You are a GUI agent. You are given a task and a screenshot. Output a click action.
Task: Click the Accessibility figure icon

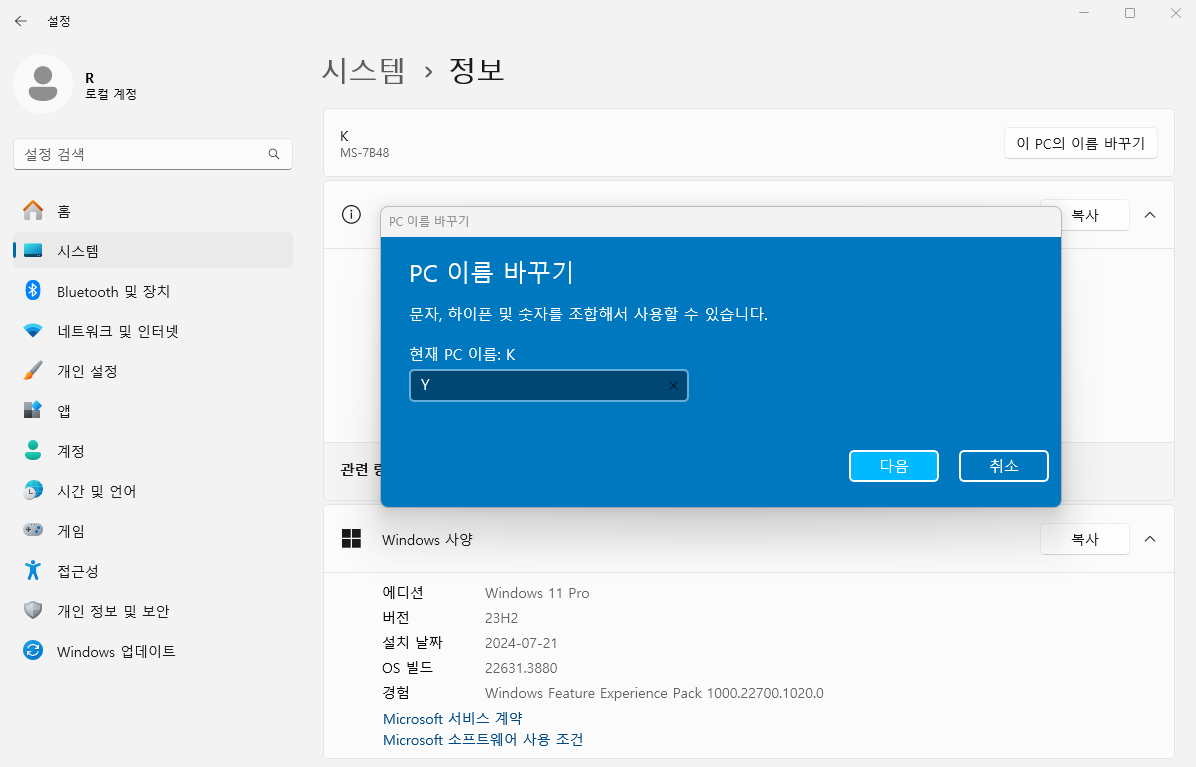click(33, 570)
